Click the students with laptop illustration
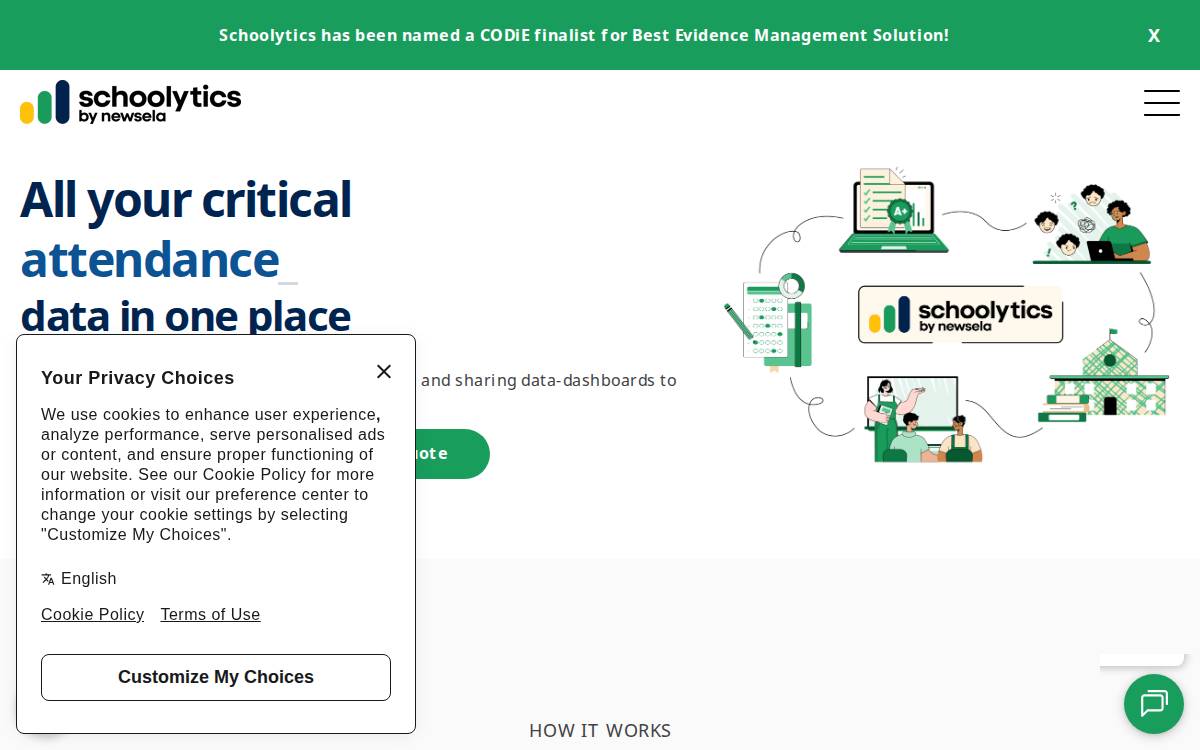 [1092, 225]
